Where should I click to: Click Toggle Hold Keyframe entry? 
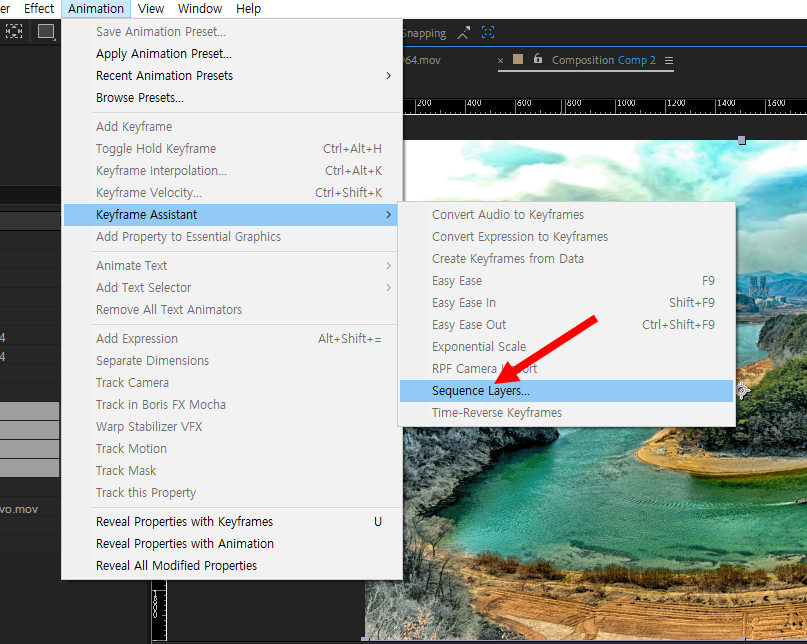pos(232,149)
